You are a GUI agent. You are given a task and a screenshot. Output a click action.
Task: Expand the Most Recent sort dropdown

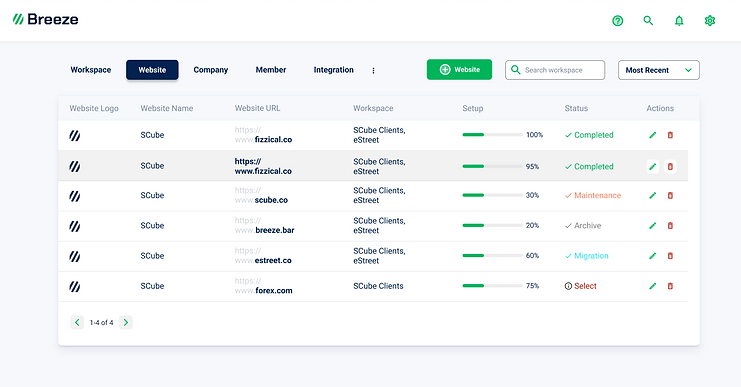(658, 70)
